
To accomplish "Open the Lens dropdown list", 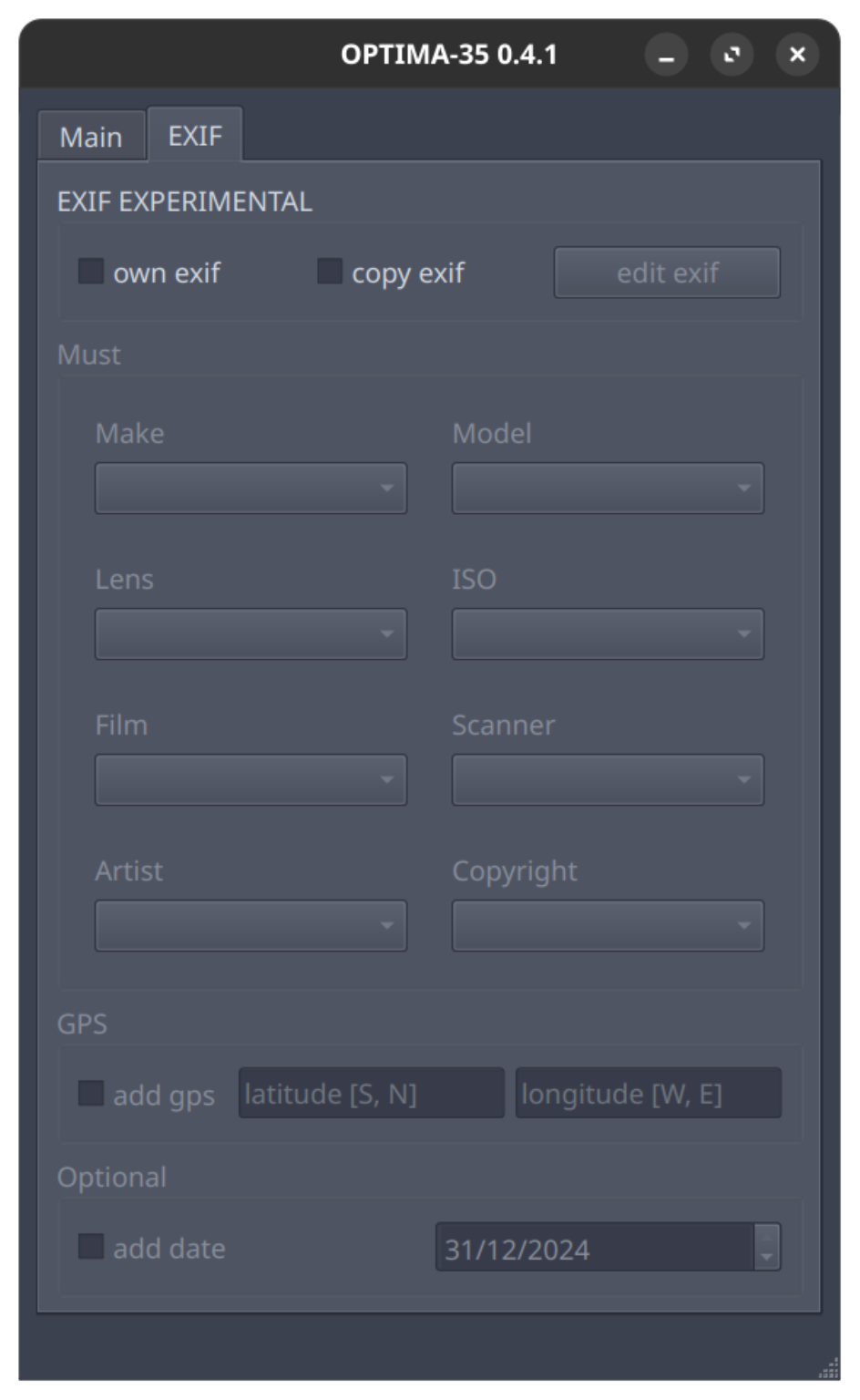I will 251,633.
